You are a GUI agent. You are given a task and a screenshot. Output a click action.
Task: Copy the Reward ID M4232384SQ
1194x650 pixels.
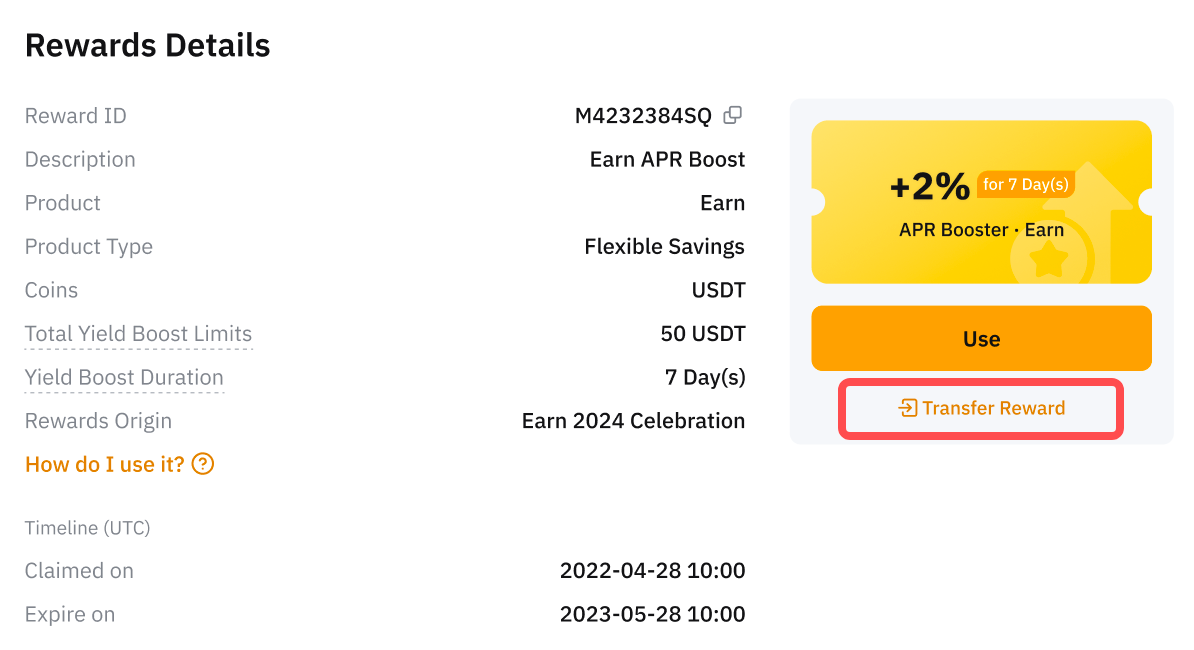733,115
